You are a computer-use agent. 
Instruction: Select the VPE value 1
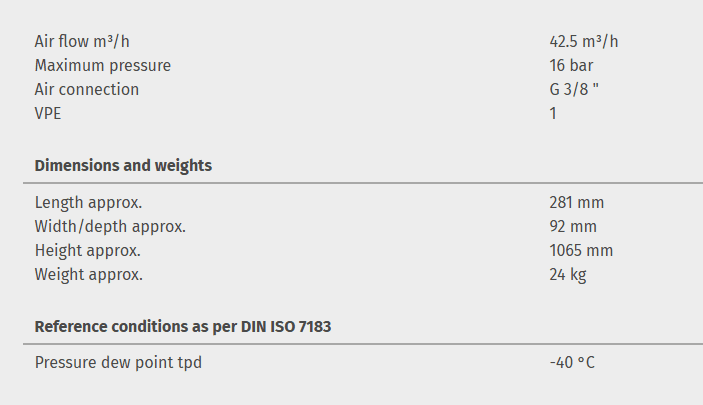pyautogui.click(x=553, y=113)
